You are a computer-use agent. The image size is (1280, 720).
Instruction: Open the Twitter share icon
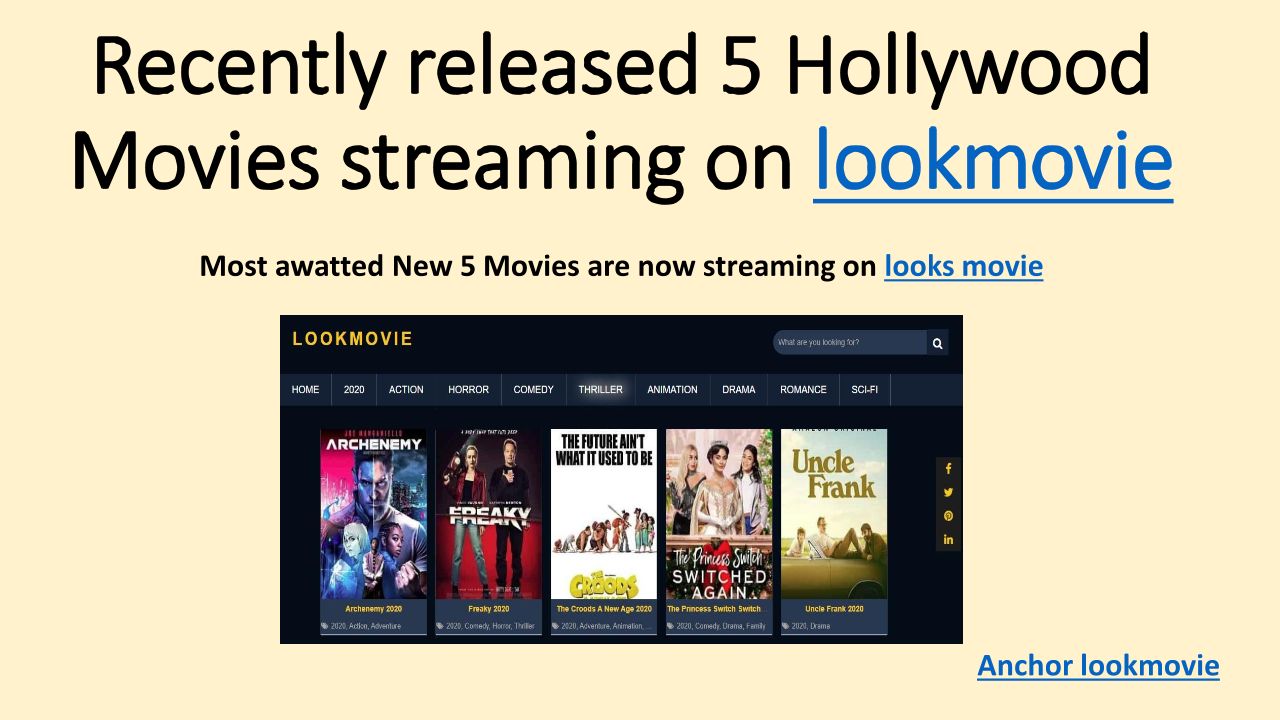pos(948,493)
